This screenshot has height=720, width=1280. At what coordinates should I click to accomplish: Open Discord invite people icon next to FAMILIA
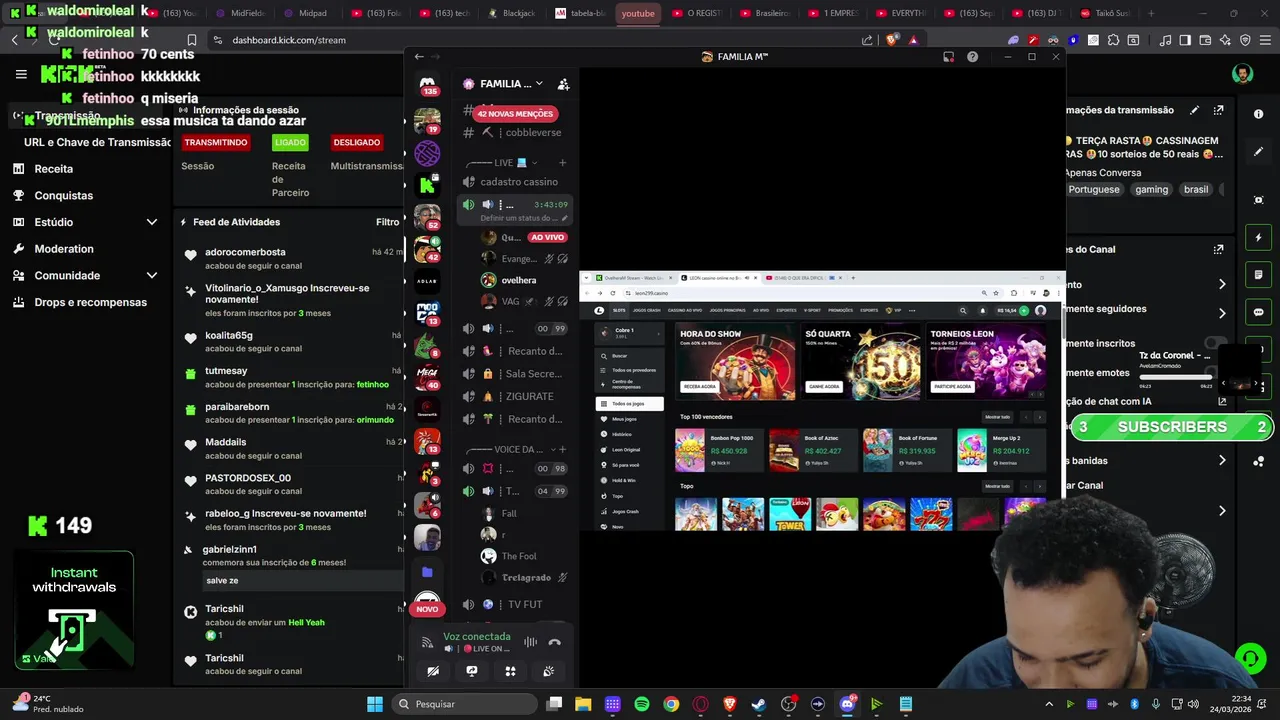point(564,84)
